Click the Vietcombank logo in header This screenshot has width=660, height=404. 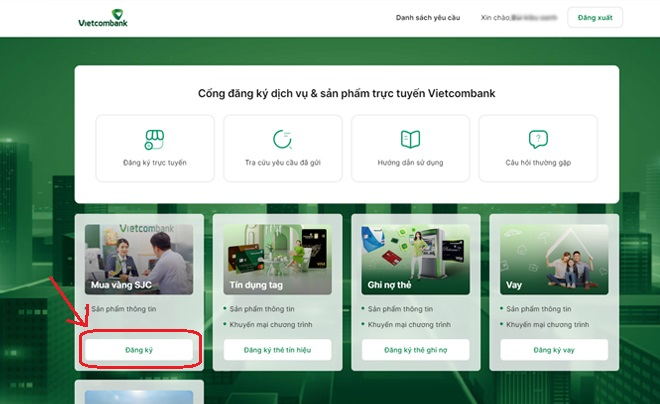[x=103, y=18]
